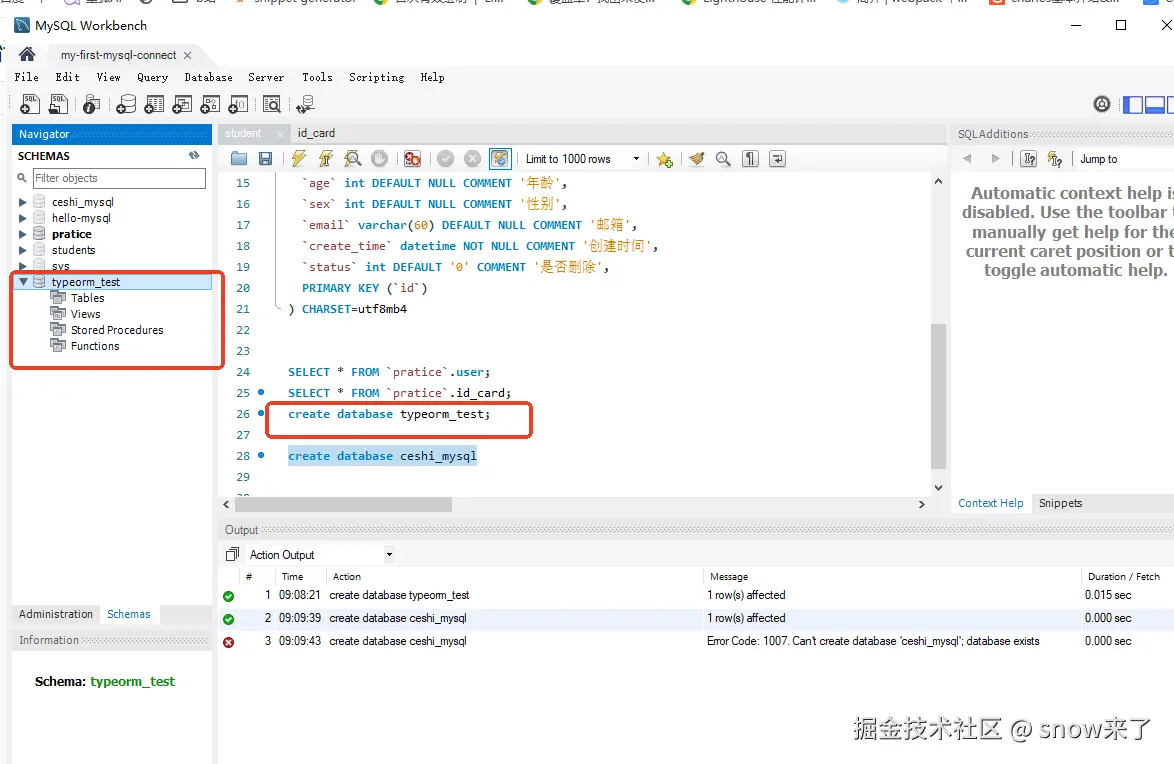Open Workbench preferences gear icon

click(x=1101, y=104)
